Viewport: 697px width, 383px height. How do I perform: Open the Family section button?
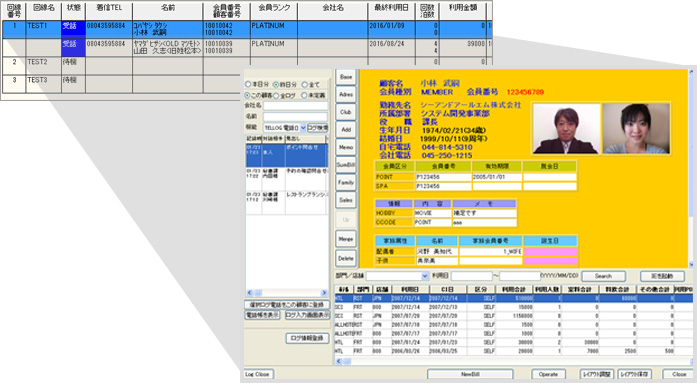(346, 182)
